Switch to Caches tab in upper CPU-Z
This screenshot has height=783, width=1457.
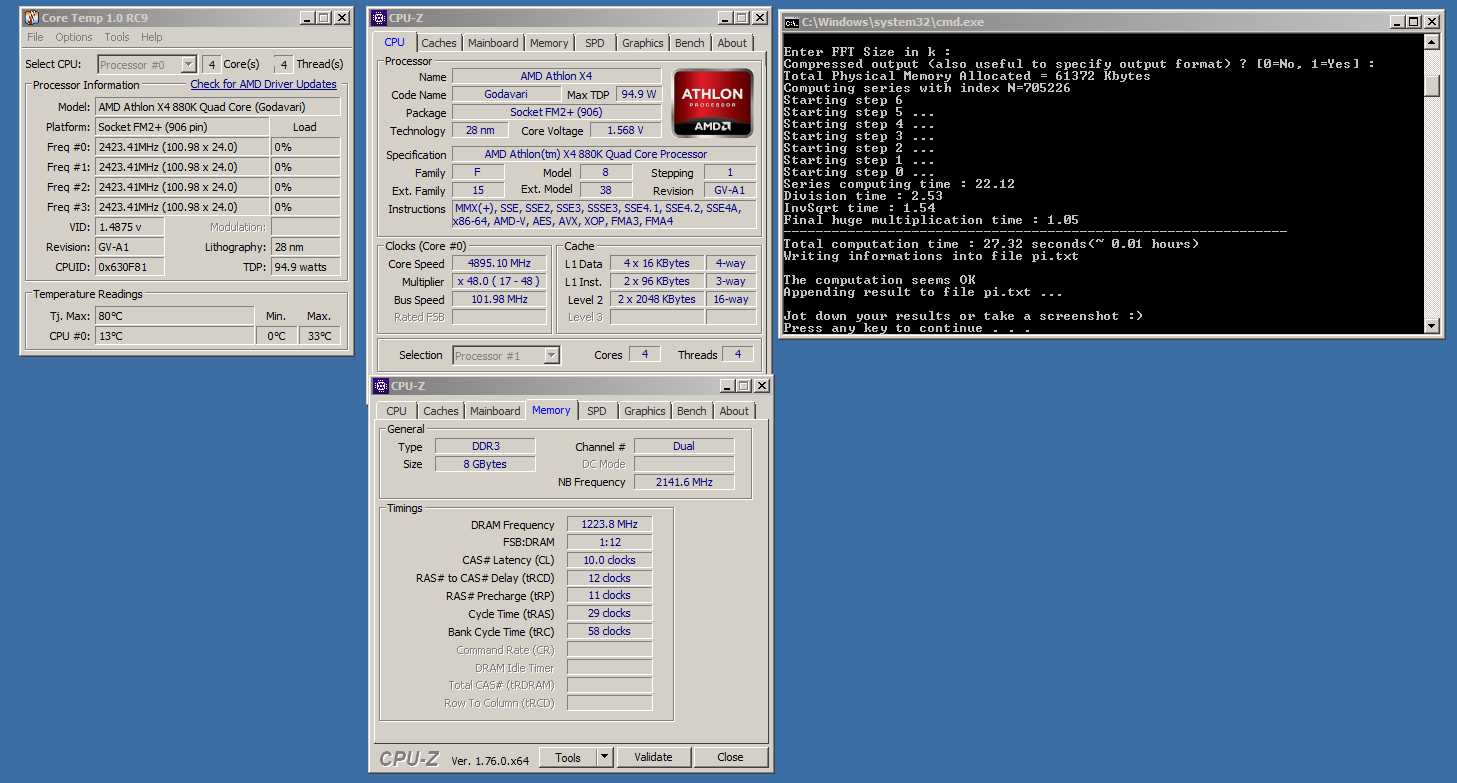[439, 43]
